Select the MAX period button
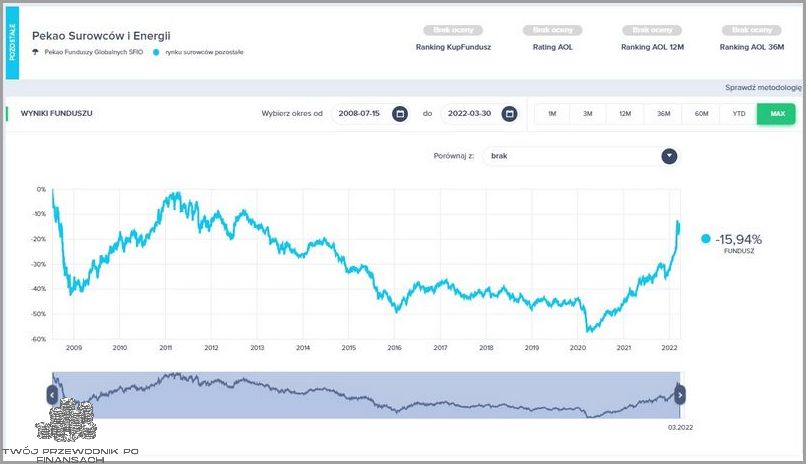806x464 pixels. [776, 114]
